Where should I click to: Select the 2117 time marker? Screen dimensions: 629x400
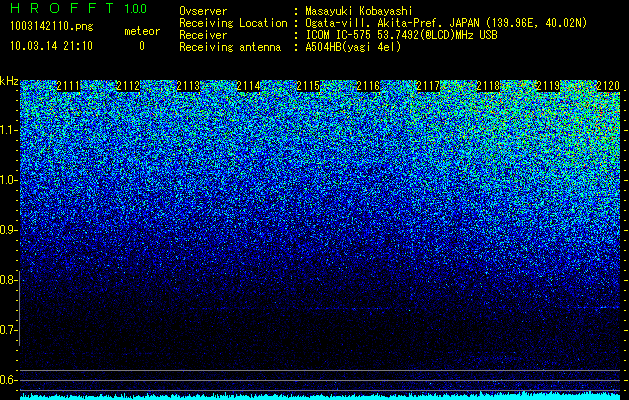(428, 86)
